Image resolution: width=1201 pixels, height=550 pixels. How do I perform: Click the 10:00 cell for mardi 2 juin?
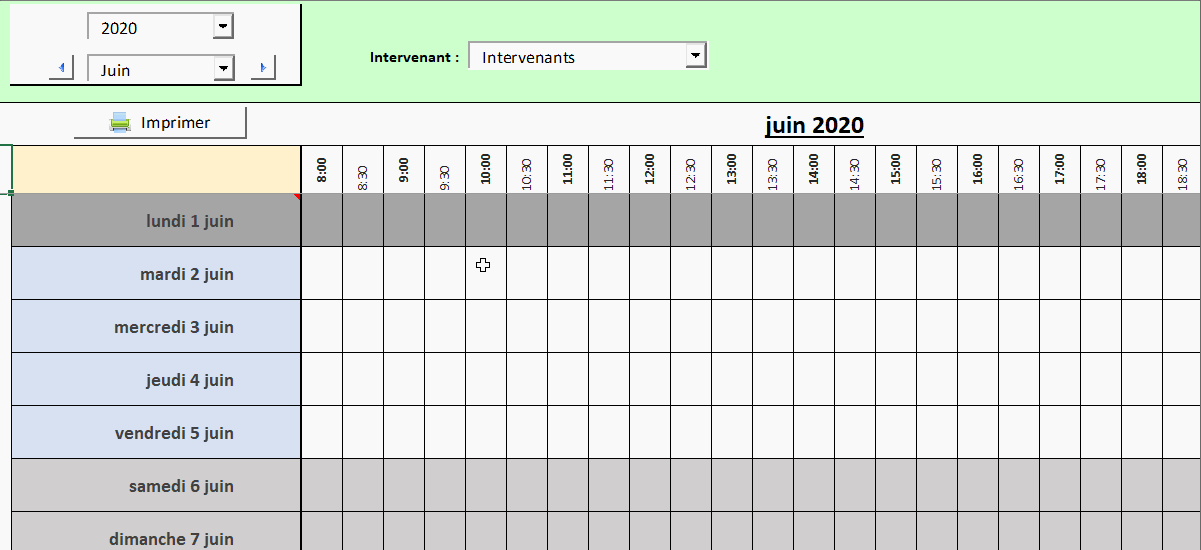[x=486, y=273]
